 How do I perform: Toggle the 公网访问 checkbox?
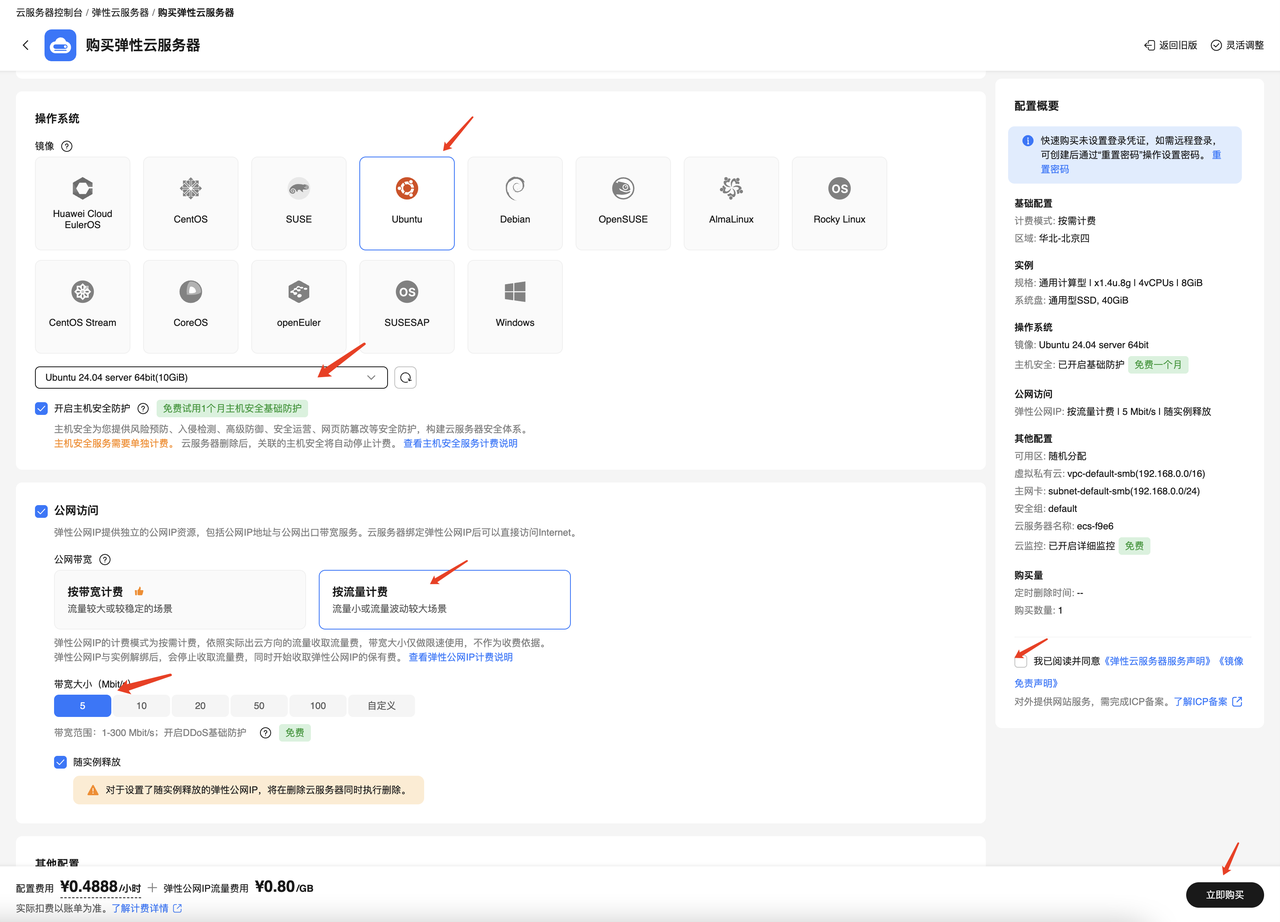pos(41,511)
